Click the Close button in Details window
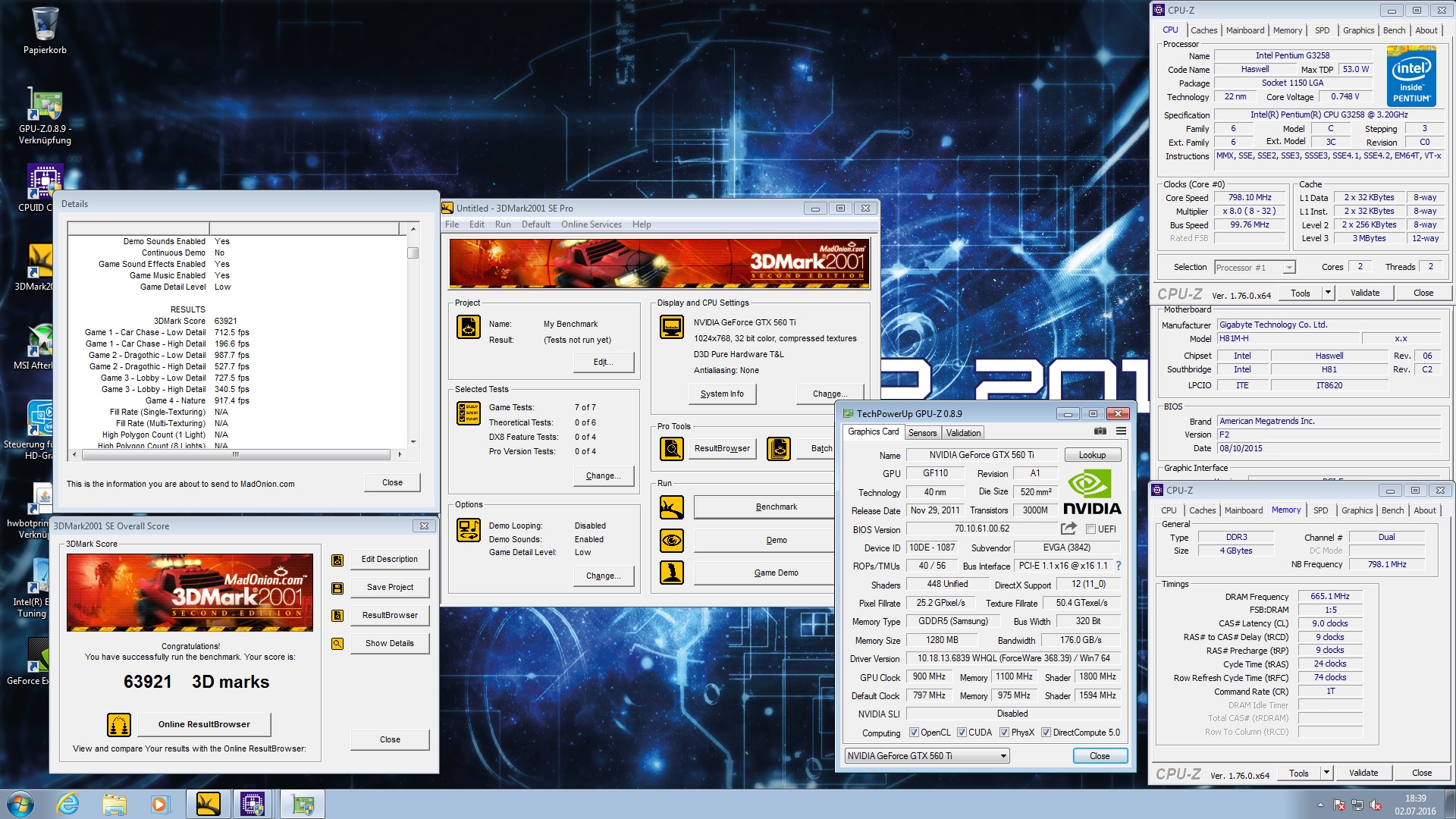The width and height of the screenshot is (1456, 819). (392, 482)
